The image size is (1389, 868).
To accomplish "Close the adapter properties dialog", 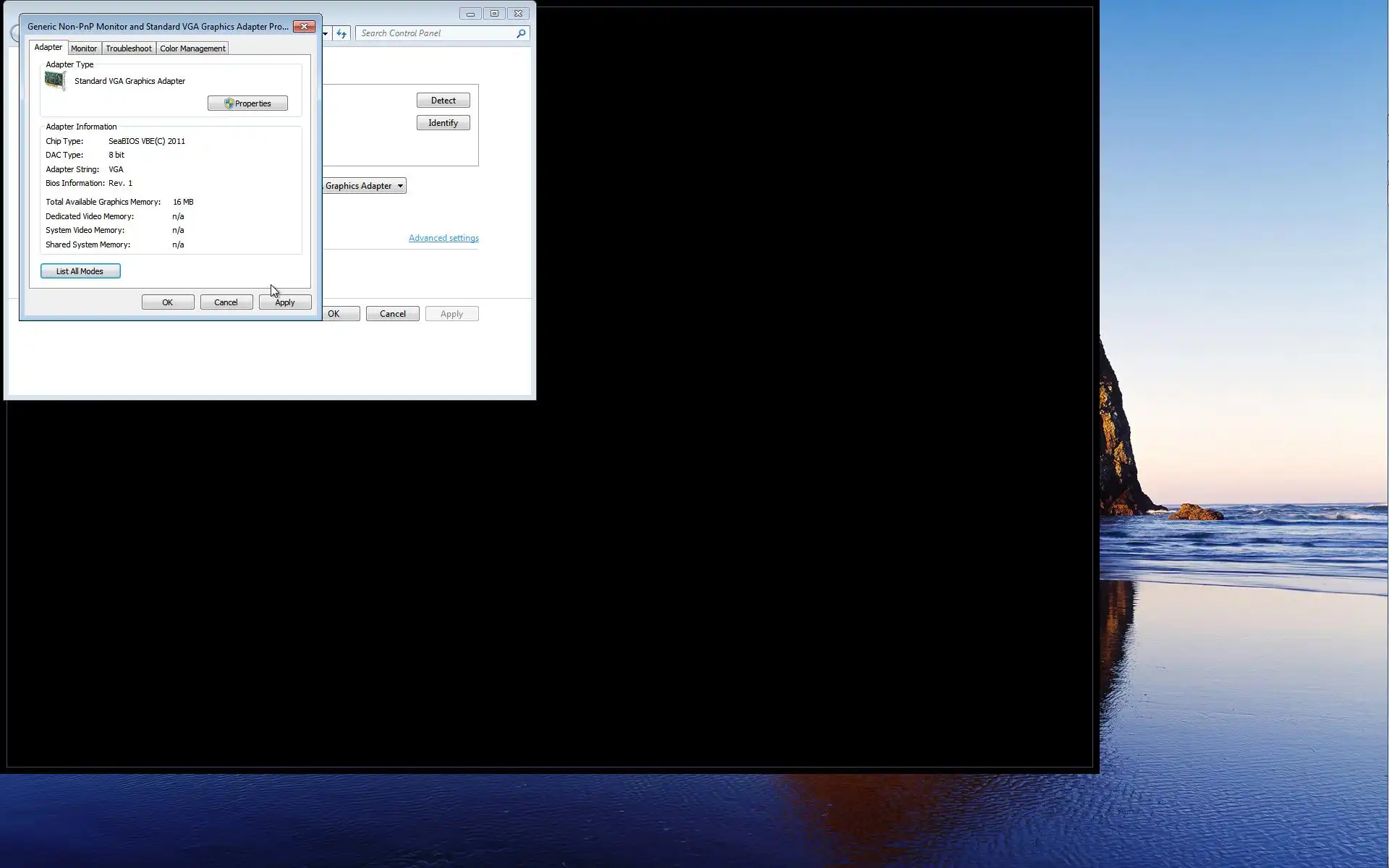I will 304,27.
